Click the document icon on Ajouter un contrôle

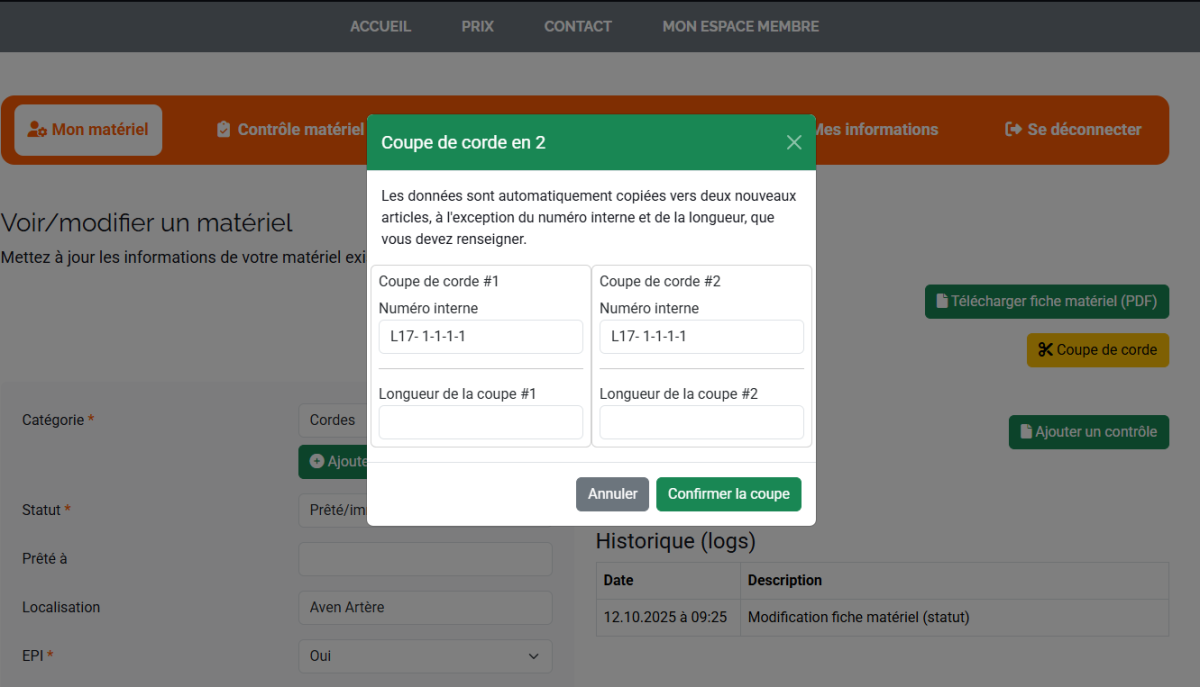coord(1025,432)
